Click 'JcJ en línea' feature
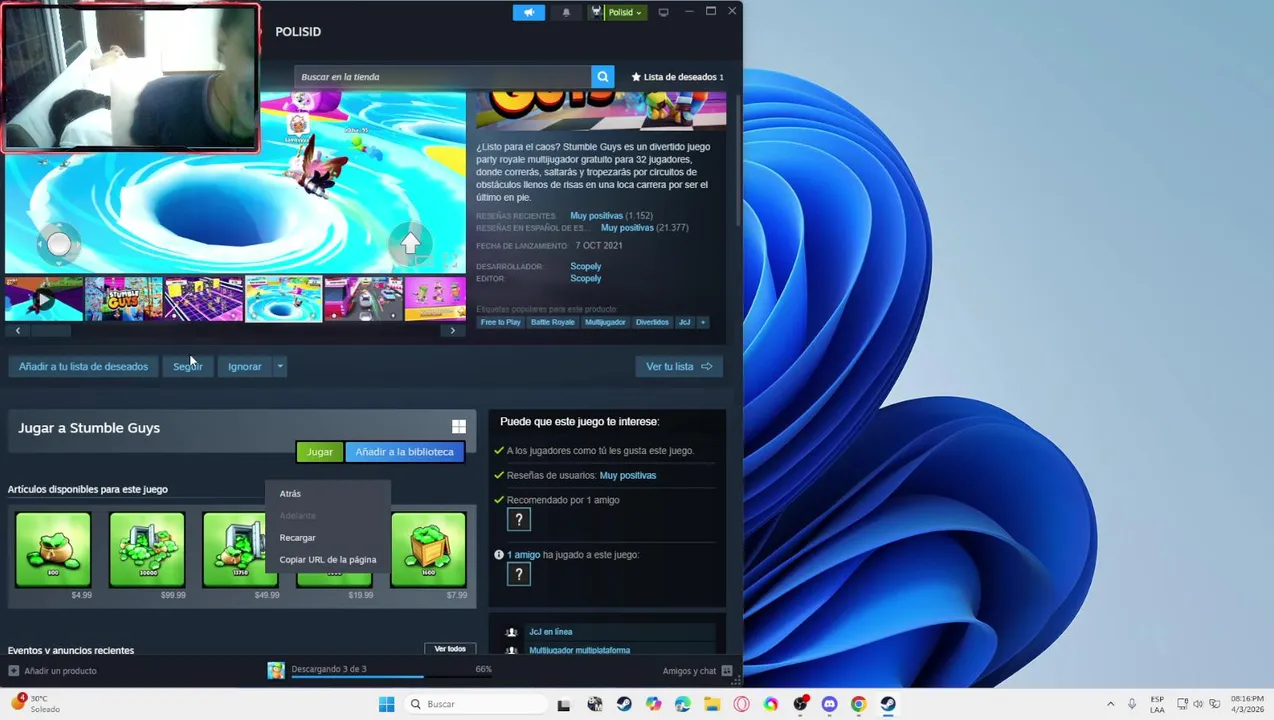 pos(550,632)
